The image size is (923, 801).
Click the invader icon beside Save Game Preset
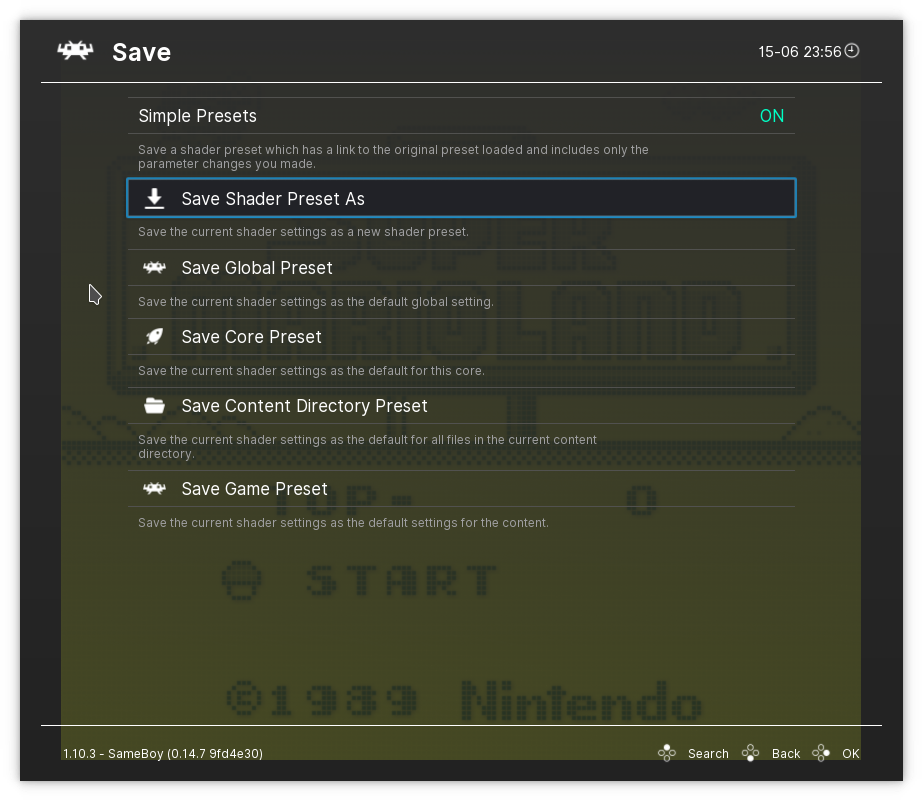tap(154, 489)
